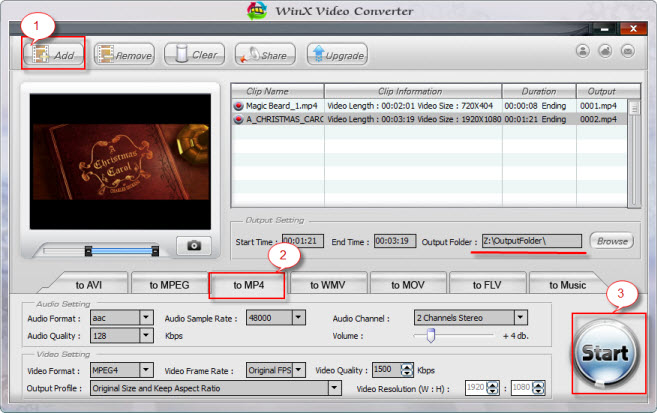Click the Add video button
Screen dimensions: 657x413
(53, 55)
